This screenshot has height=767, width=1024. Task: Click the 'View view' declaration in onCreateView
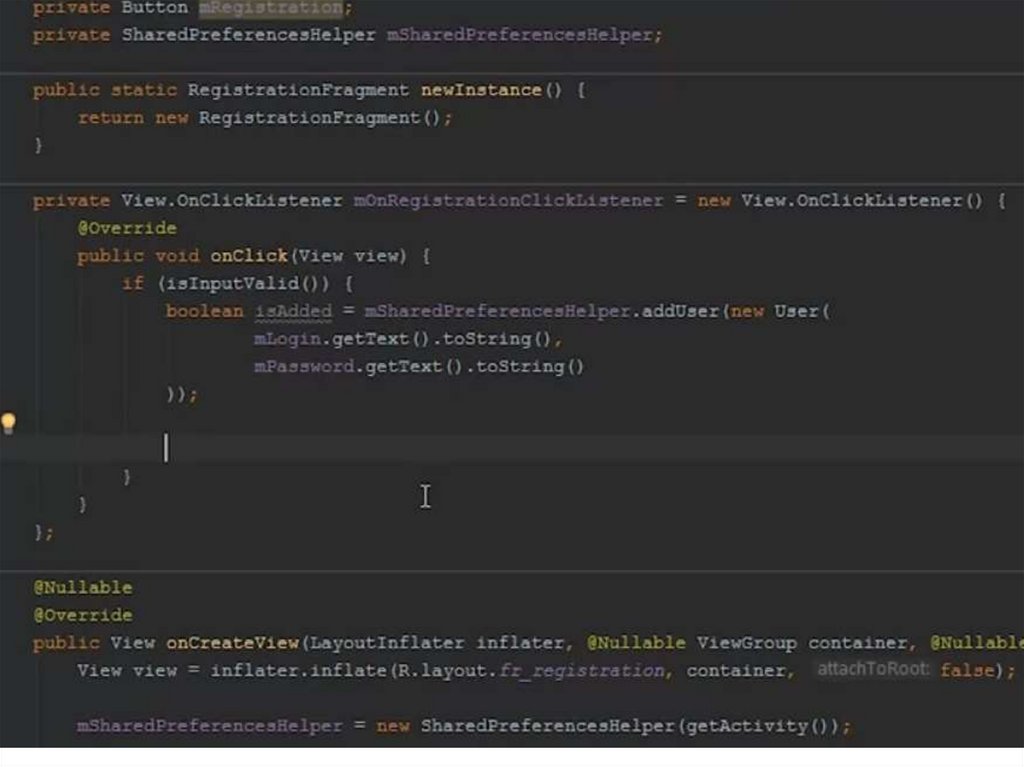tap(127, 670)
